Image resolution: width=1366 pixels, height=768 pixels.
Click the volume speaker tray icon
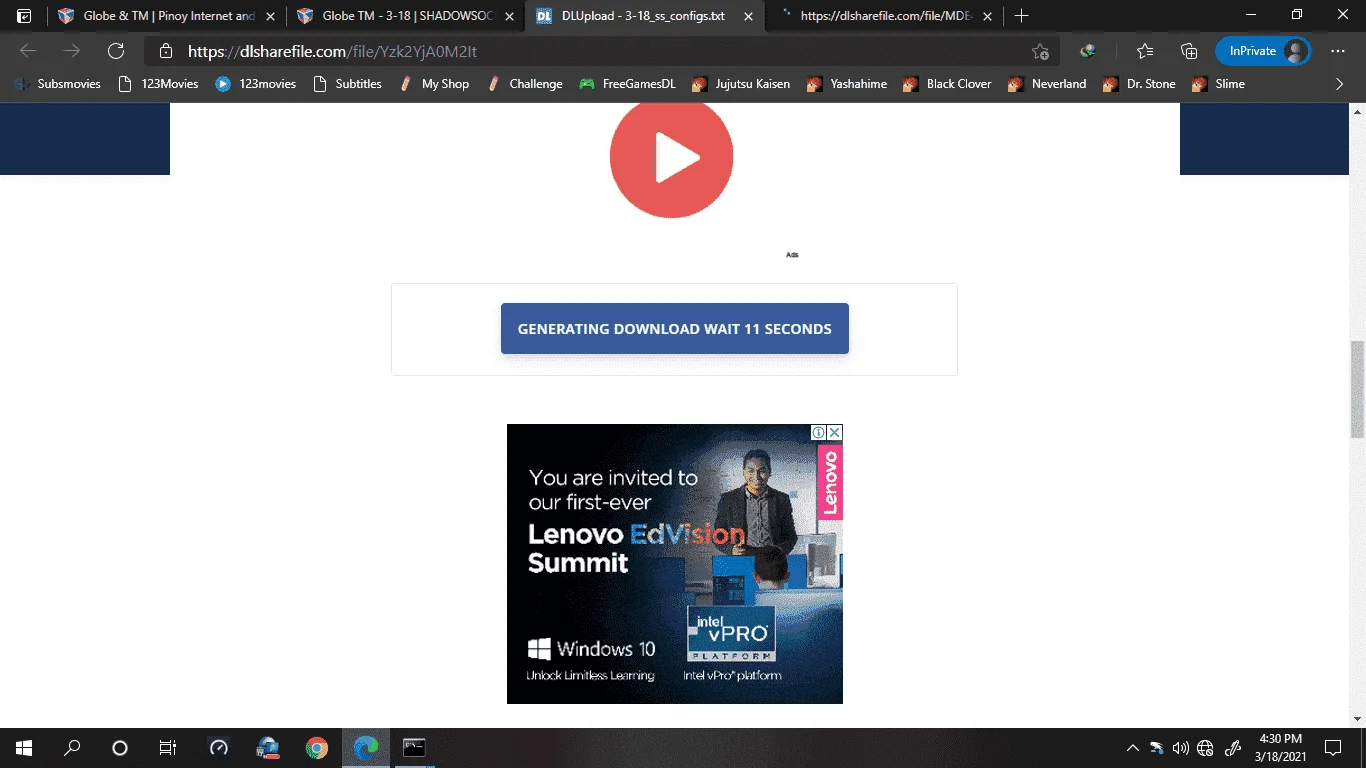click(x=1181, y=748)
